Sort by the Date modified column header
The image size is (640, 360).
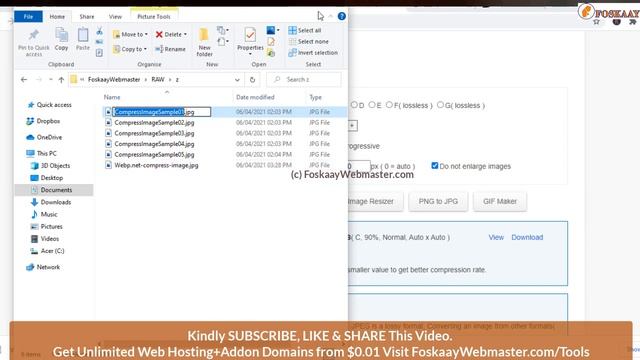(255, 97)
